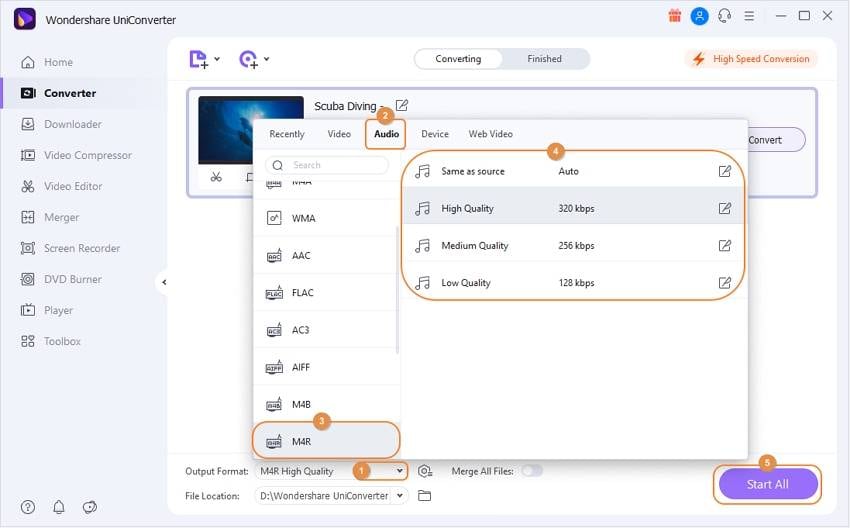Select Medium Quality 256 kbps preset
This screenshot has width=850, height=528.
(x=573, y=246)
